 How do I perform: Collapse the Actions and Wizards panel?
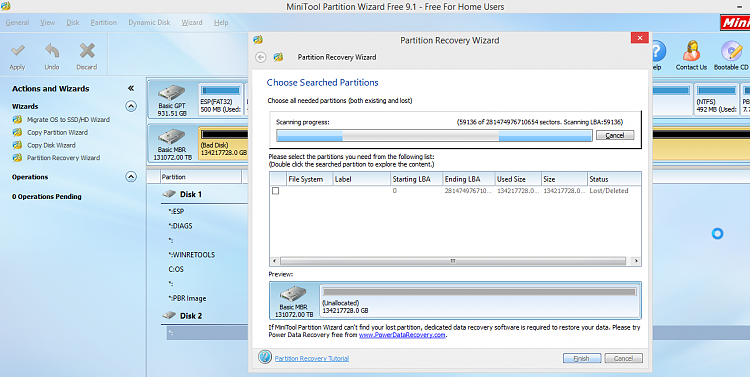click(131, 89)
